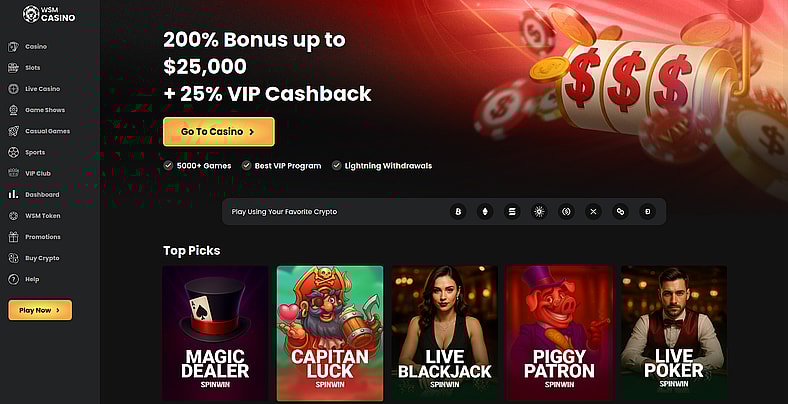Click the Play Now button
Image resolution: width=788 pixels, height=404 pixels.
(x=40, y=310)
